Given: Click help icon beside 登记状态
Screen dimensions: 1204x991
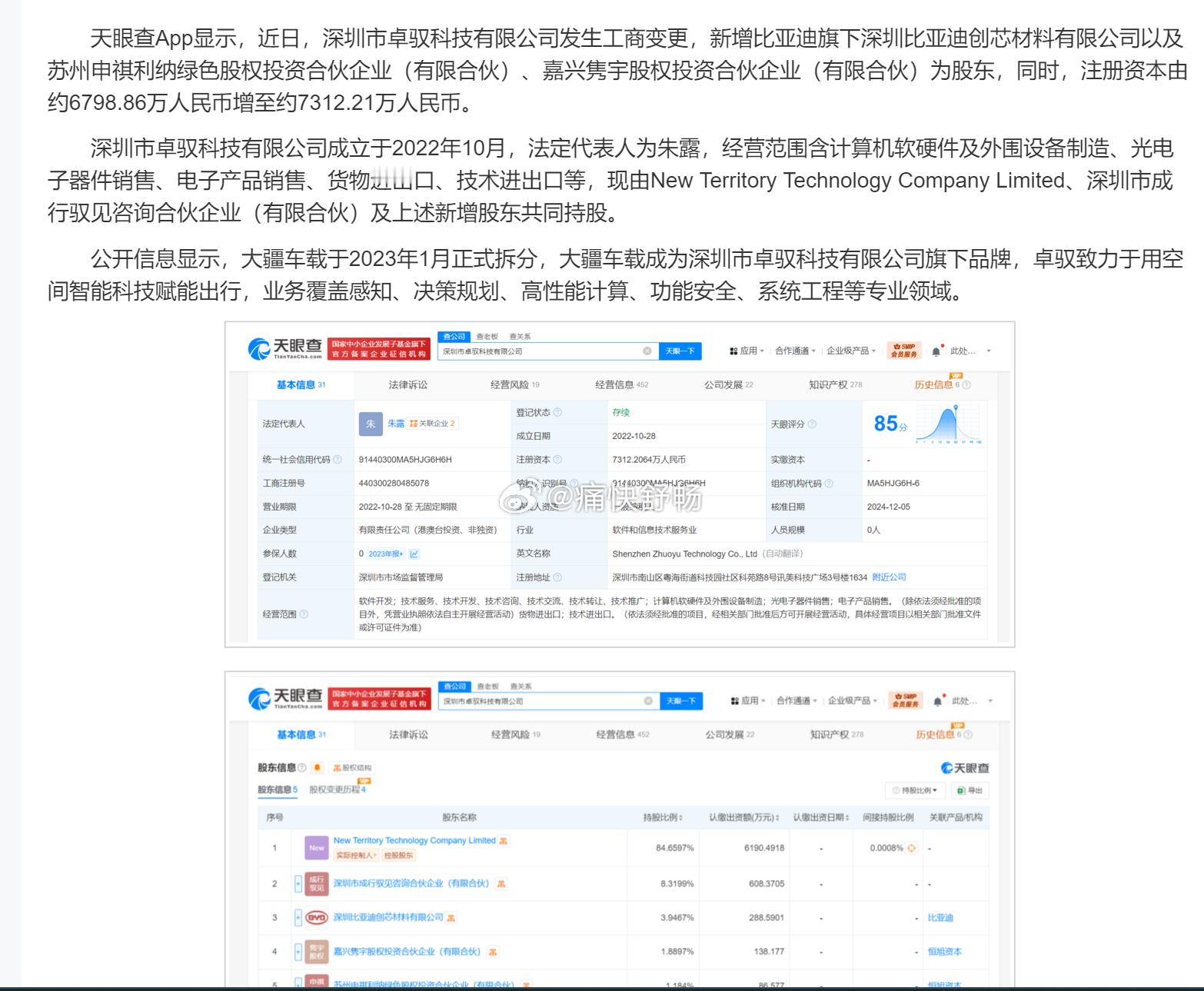Looking at the screenshot, I should [x=557, y=413].
